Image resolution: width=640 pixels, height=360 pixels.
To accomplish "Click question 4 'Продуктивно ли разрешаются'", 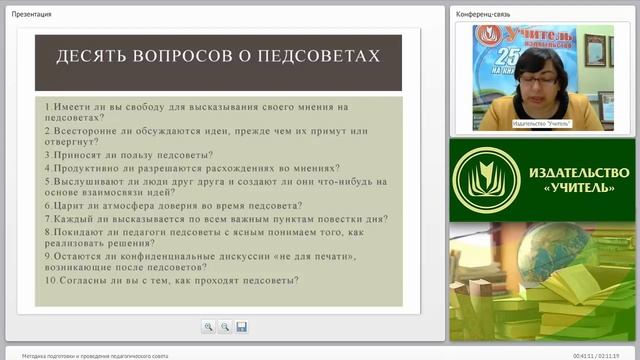I will click(192, 168).
